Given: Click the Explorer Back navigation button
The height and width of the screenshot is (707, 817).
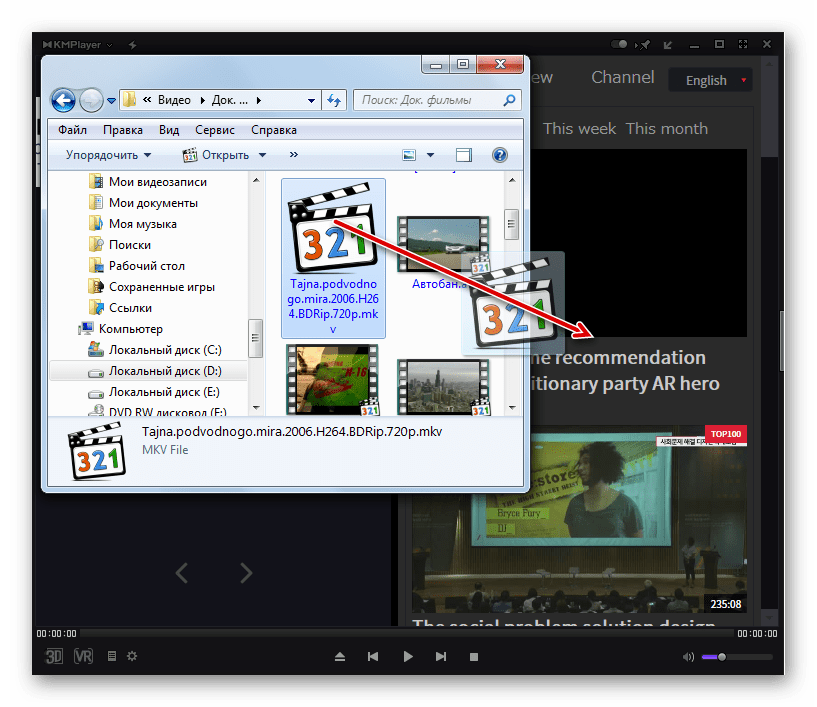Looking at the screenshot, I should 64,100.
